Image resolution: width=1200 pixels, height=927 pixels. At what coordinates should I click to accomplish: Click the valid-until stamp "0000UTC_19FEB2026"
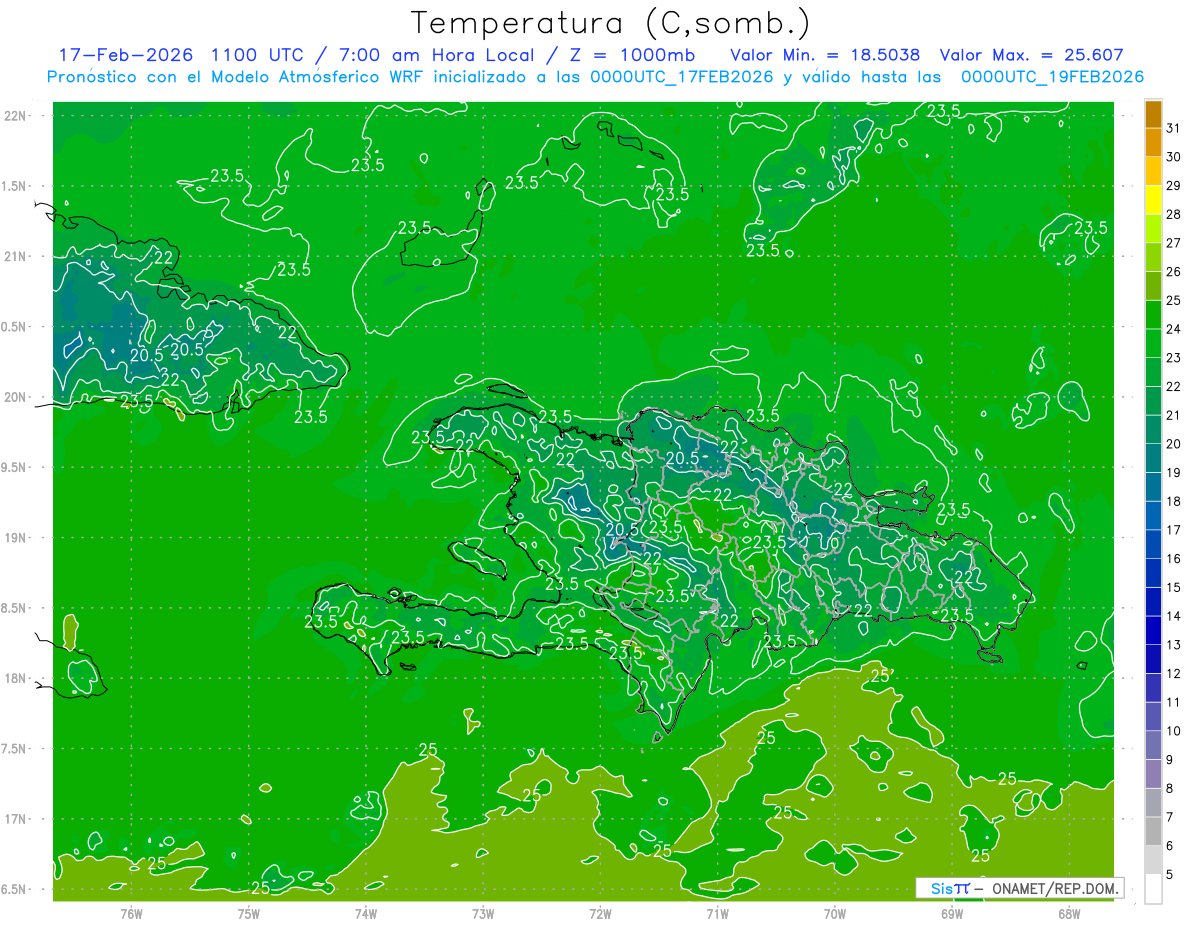(x=1052, y=77)
